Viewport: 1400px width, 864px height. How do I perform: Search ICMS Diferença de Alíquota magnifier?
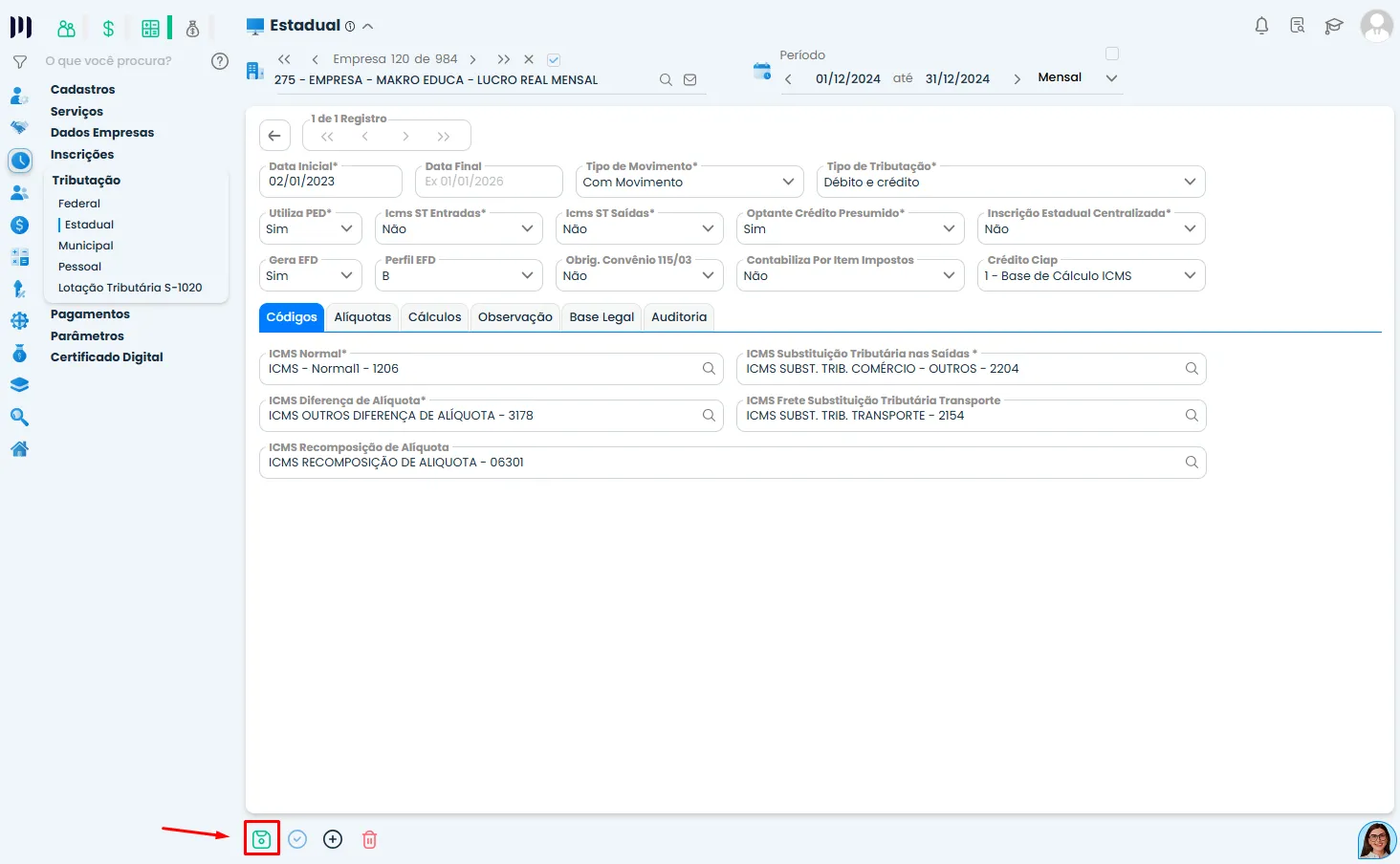click(x=709, y=416)
